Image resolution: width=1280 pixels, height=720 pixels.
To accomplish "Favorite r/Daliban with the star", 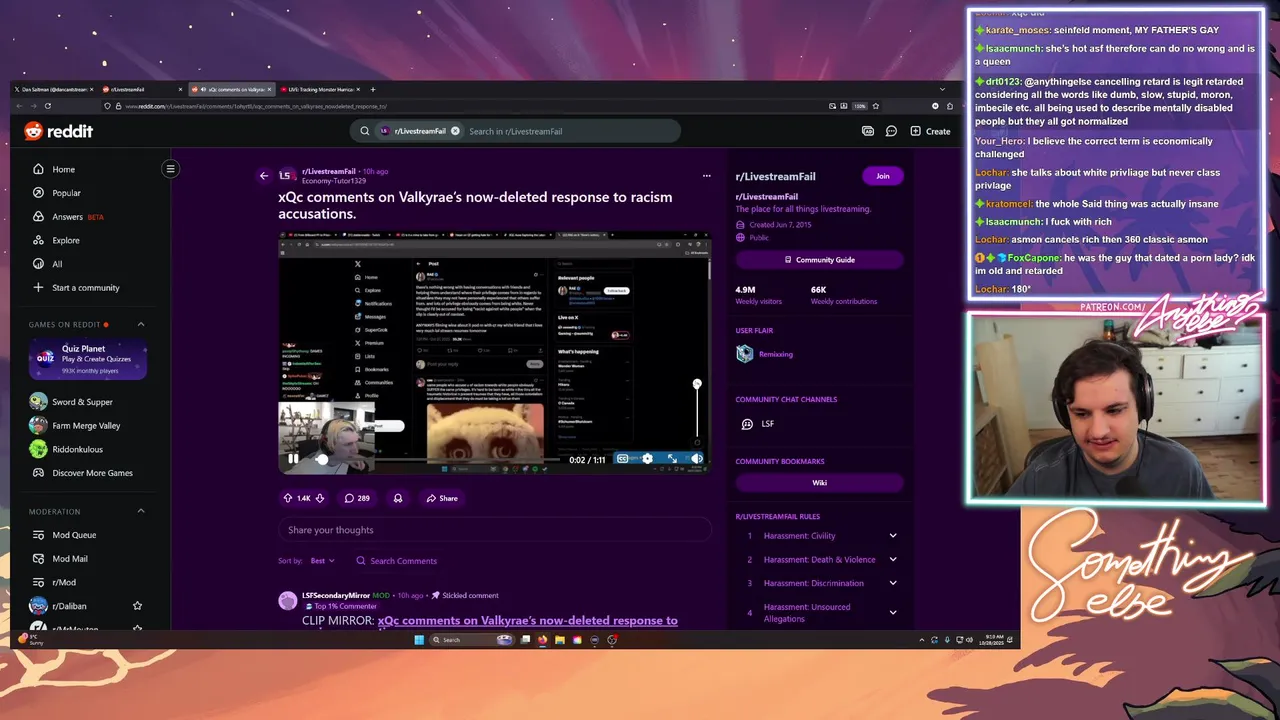I will (137, 606).
